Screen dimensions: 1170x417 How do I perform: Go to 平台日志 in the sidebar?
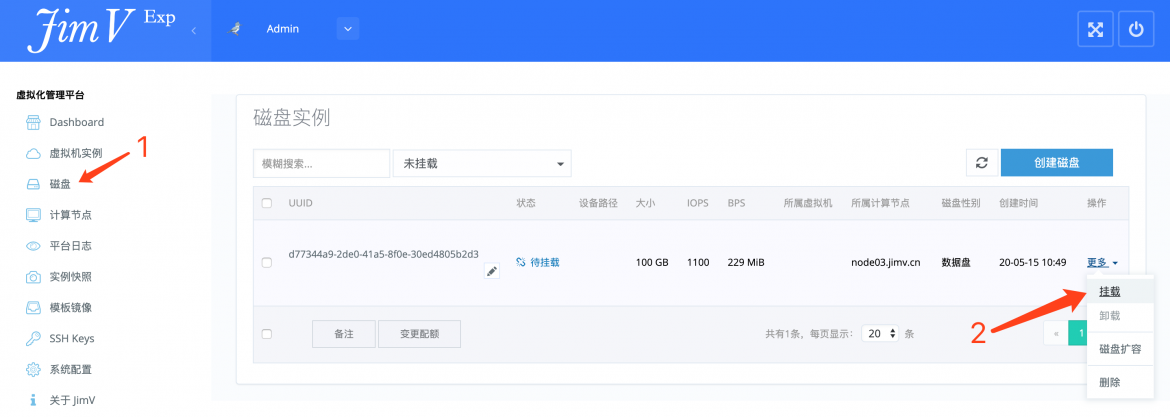71,246
